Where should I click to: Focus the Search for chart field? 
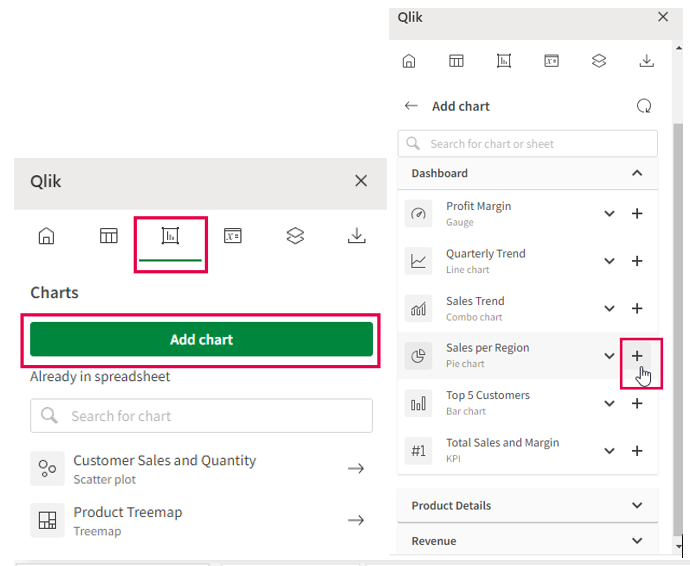pos(202,416)
